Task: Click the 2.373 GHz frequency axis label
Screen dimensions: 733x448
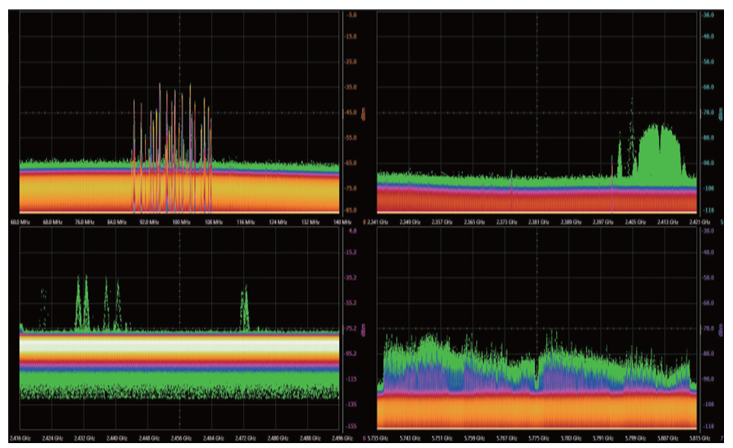Action: (x=507, y=222)
